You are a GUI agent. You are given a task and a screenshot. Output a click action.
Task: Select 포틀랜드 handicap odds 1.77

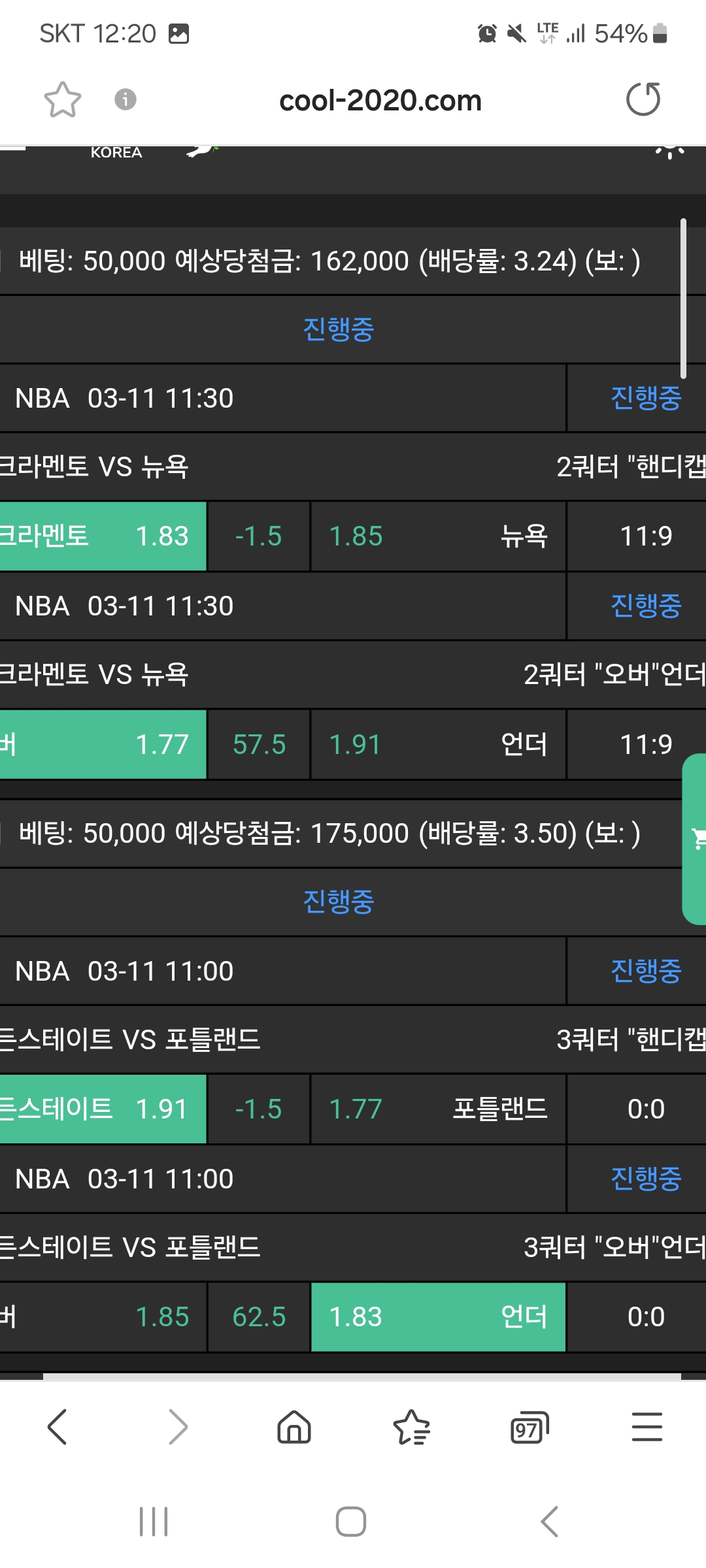pyautogui.click(x=437, y=1109)
